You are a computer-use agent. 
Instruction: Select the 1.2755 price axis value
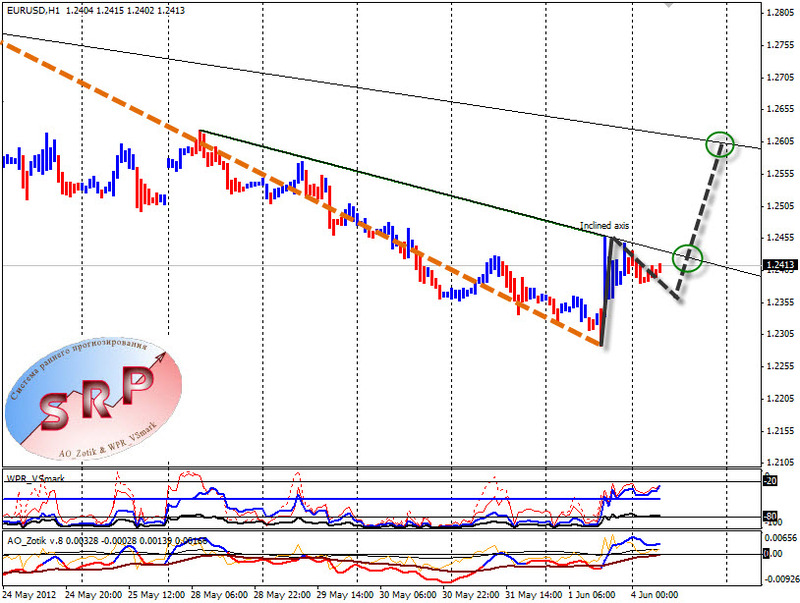click(x=781, y=45)
